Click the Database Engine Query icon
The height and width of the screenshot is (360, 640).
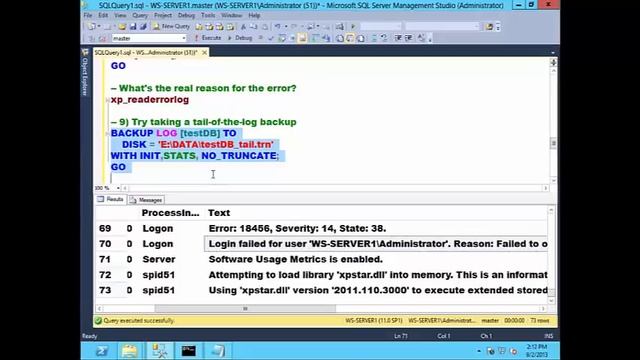pos(199,27)
